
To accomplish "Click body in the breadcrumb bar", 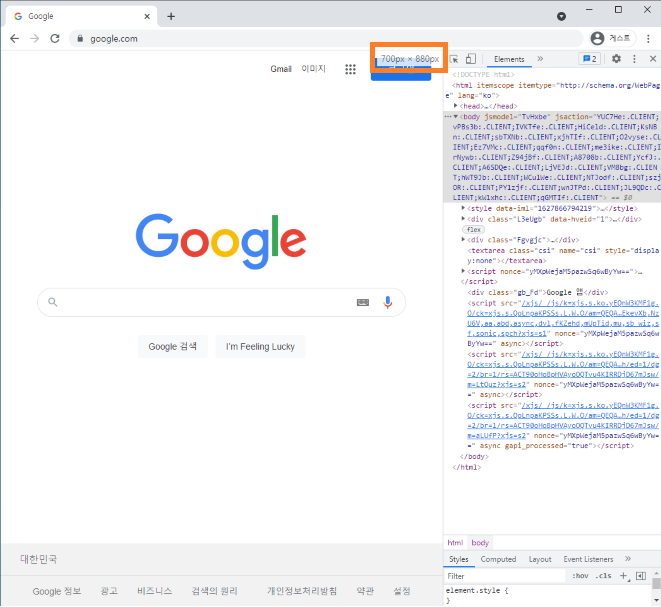I will pyautogui.click(x=480, y=543).
